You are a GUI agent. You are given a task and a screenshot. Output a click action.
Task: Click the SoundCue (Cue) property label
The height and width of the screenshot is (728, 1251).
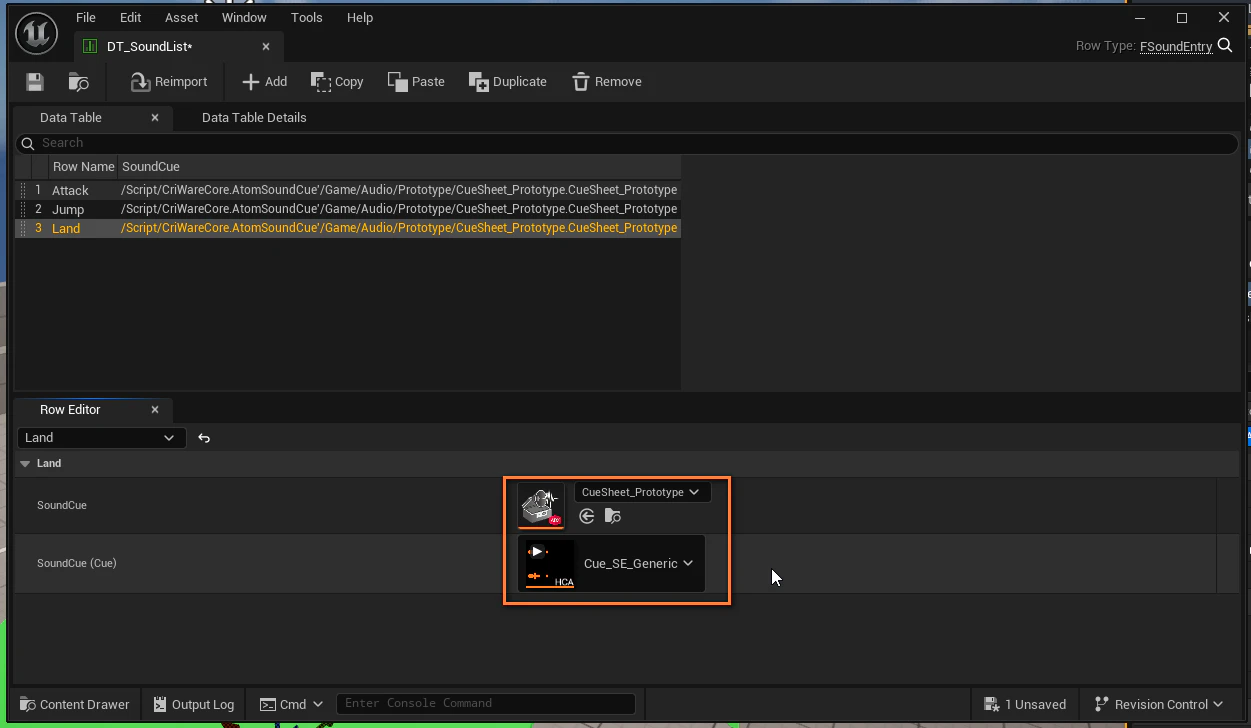click(77, 563)
